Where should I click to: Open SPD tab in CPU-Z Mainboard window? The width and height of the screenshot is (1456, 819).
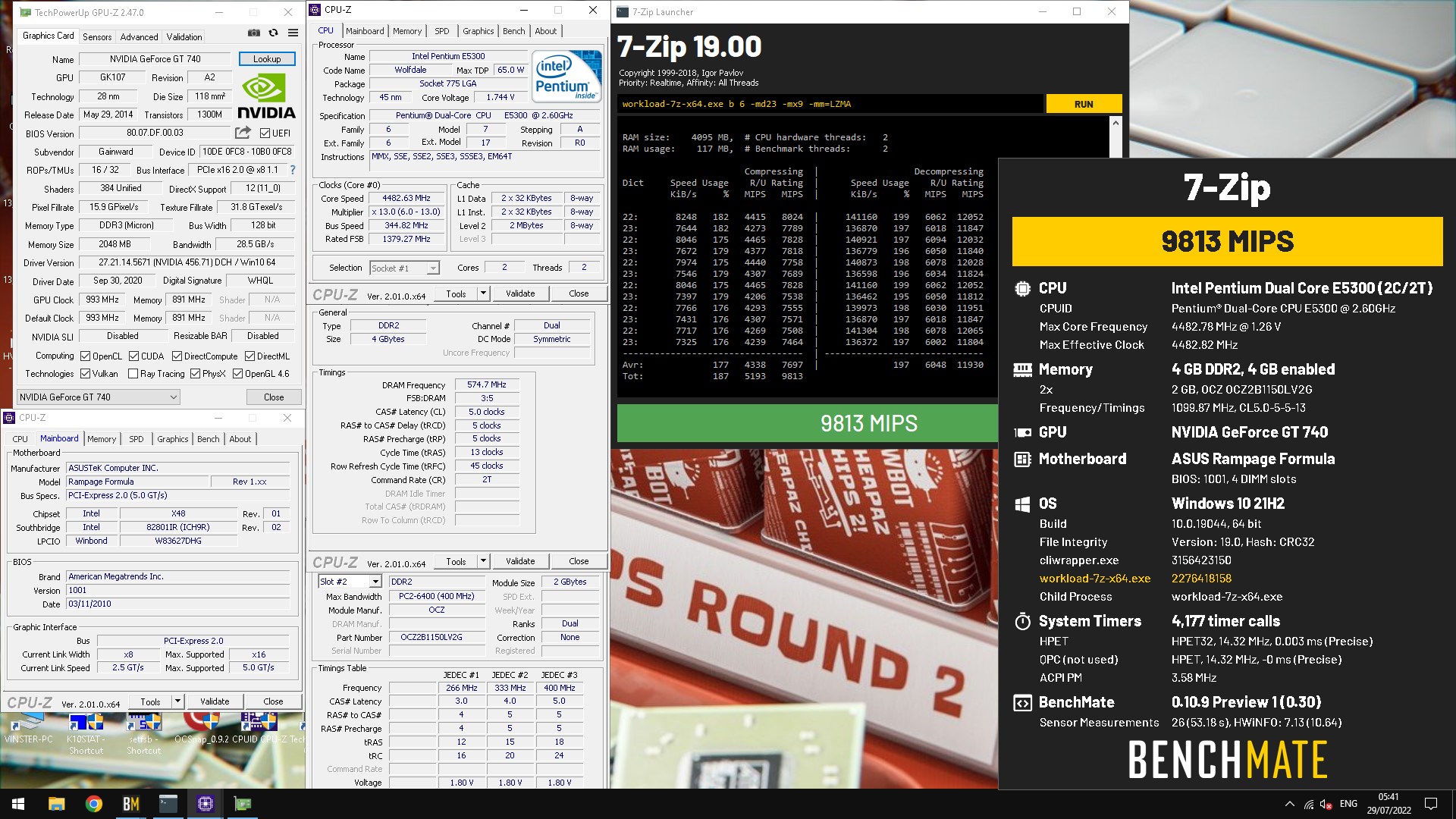coord(136,439)
